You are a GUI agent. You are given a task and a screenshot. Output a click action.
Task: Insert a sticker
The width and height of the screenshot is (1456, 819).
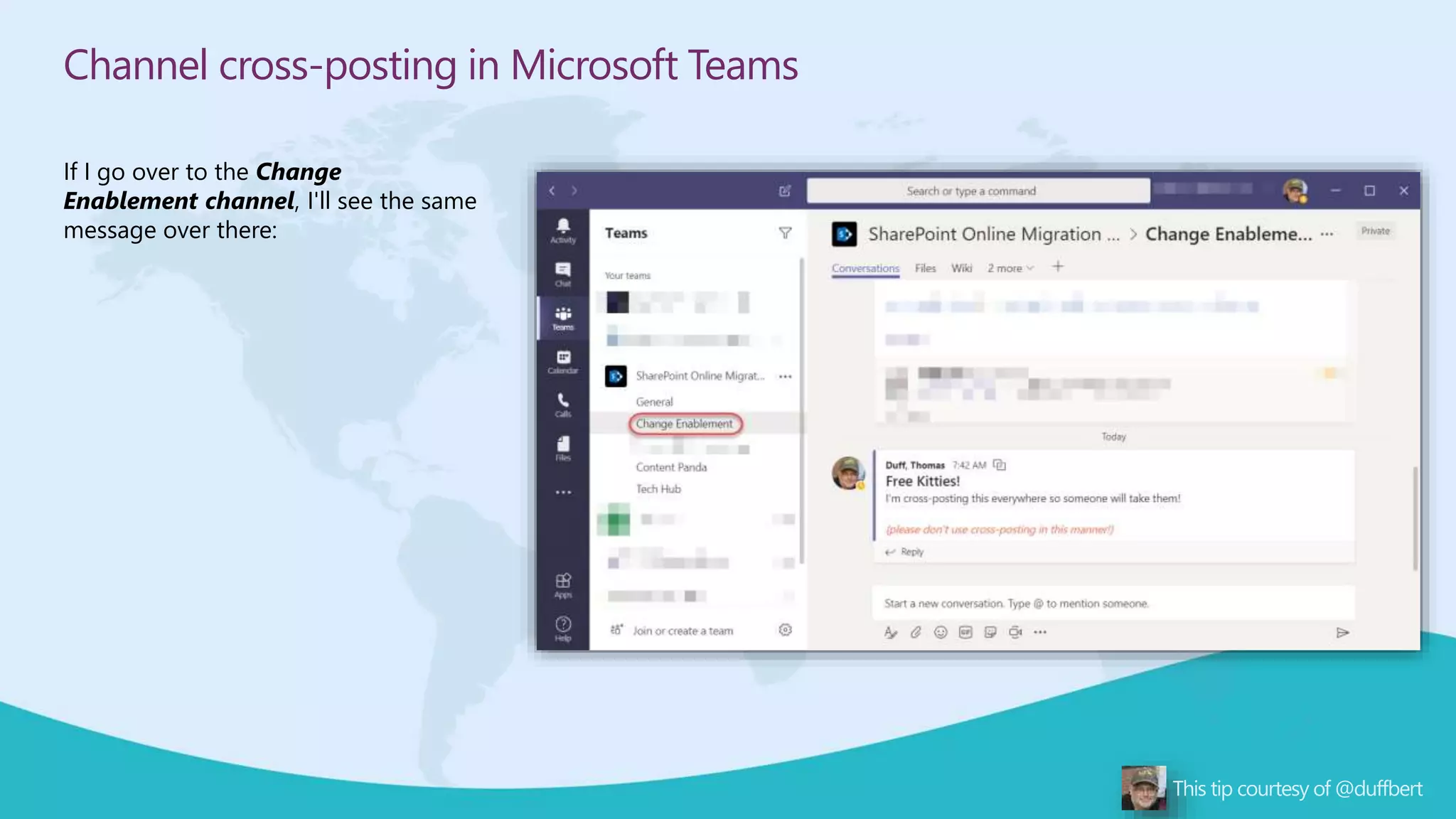point(990,632)
